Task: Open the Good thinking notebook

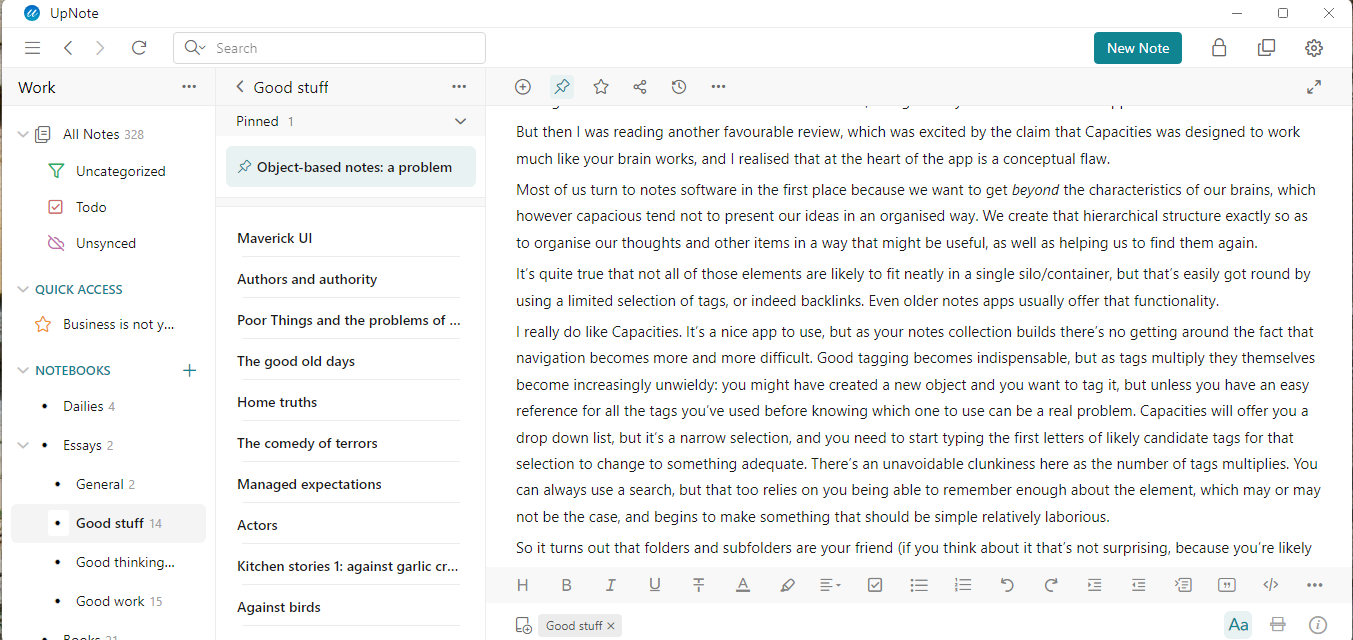Action: tap(124, 562)
